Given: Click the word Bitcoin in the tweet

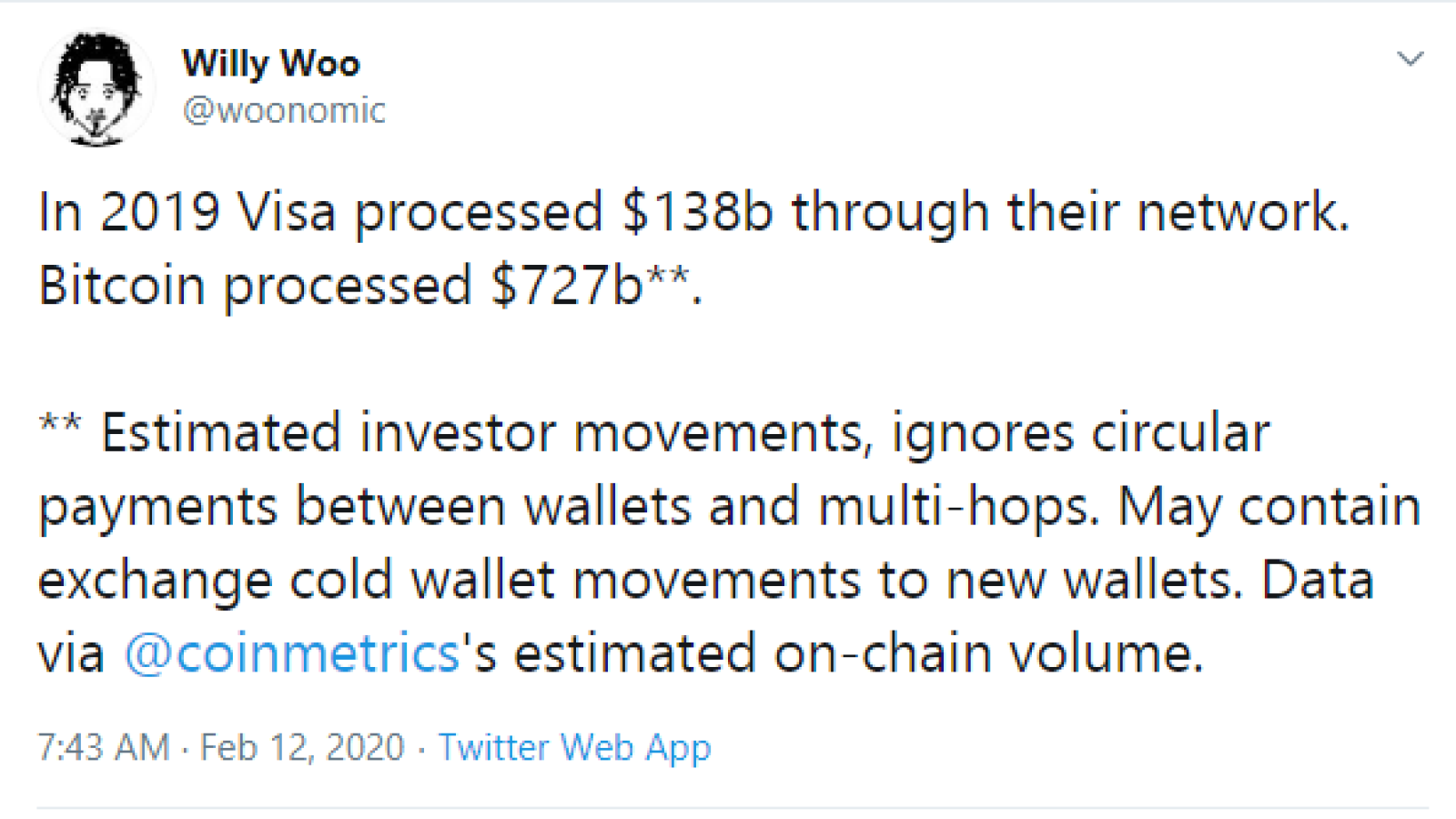Looking at the screenshot, I should pyautogui.click(x=122, y=286).
